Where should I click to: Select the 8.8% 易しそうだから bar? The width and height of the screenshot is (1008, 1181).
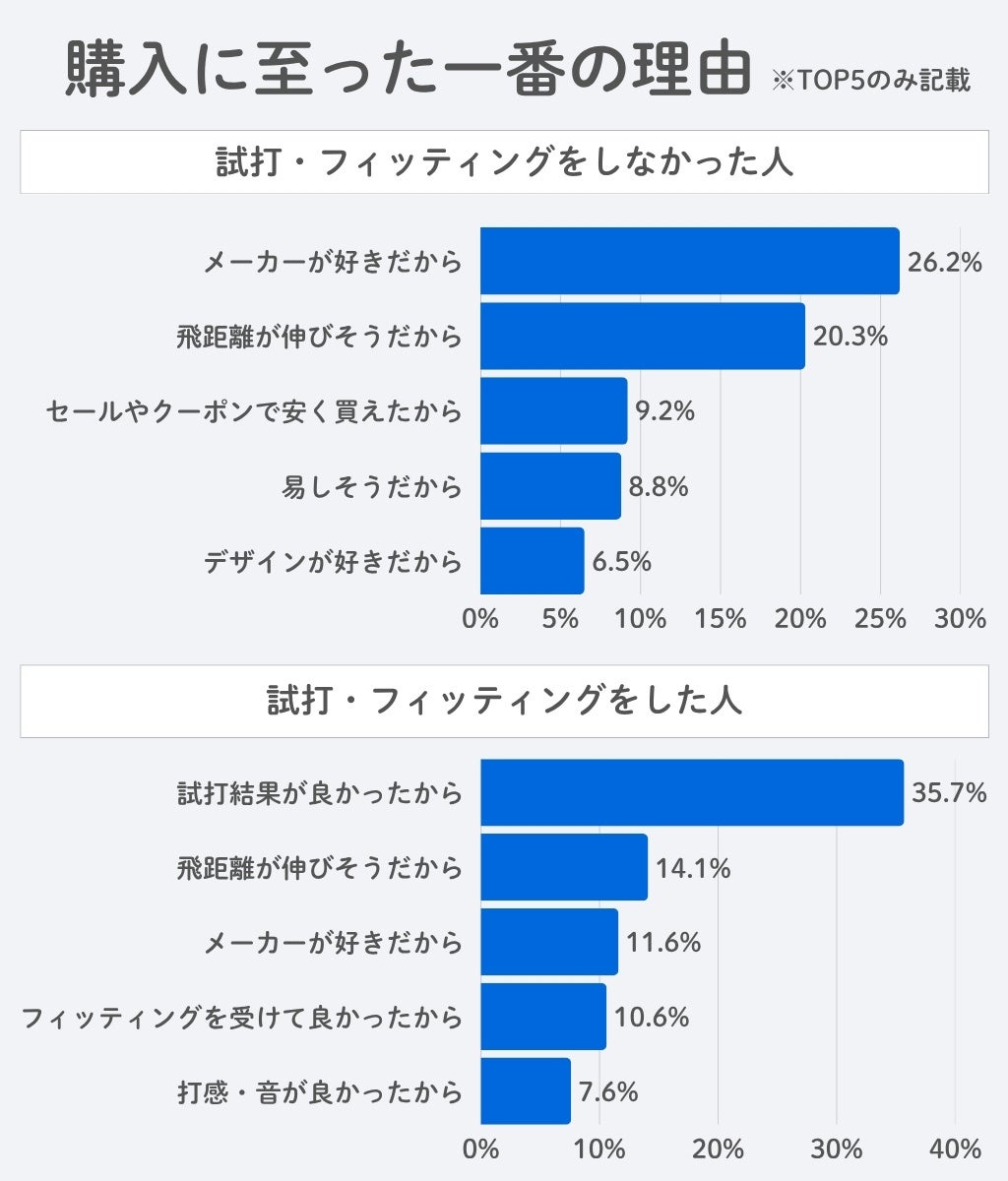551,485
